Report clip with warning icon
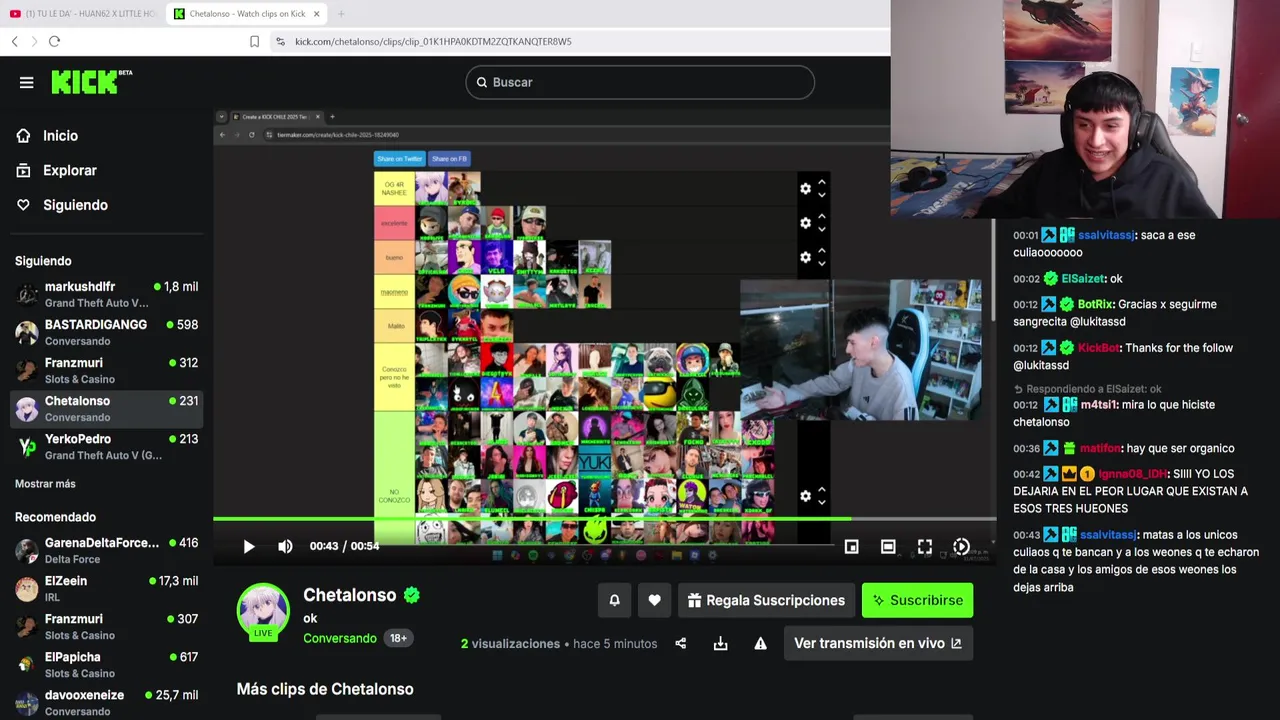The width and height of the screenshot is (1280, 720). pos(760,643)
